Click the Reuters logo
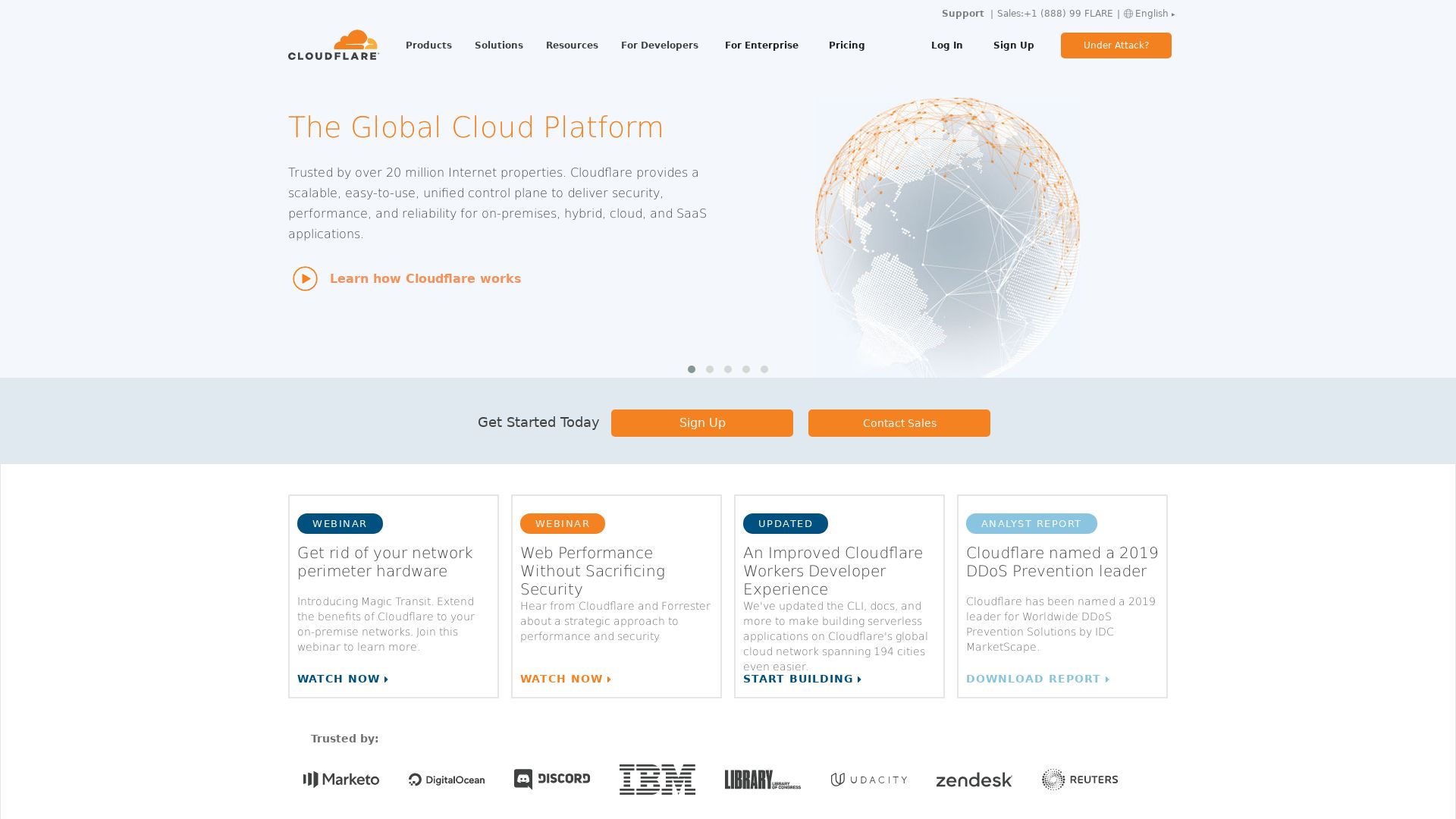1456x819 pixels. pos(1080,780)
